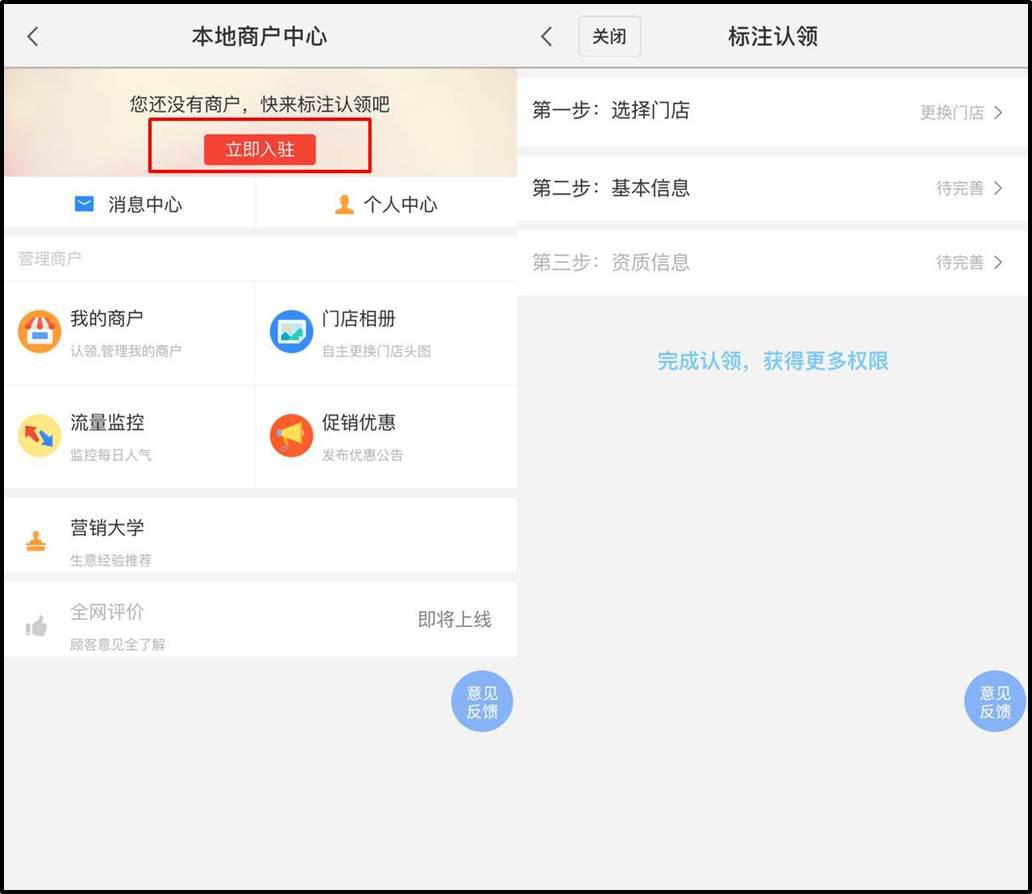The width and height of the screenshot is (1032, 894).
Task: Tap right 意见反馈 feedback bubble
Action: tap(994, 701)
